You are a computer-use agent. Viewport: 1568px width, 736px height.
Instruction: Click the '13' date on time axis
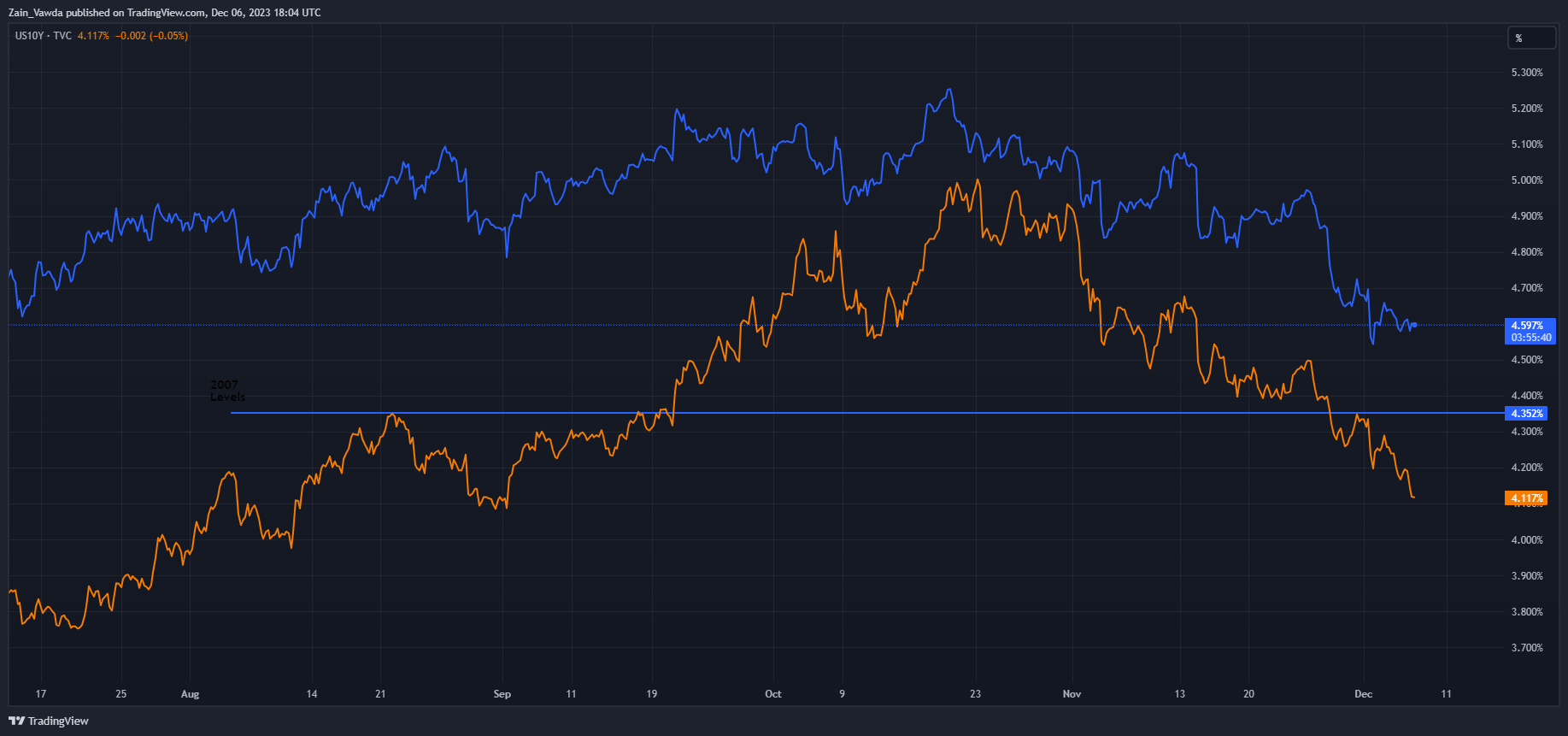(x=1180, y=694)
